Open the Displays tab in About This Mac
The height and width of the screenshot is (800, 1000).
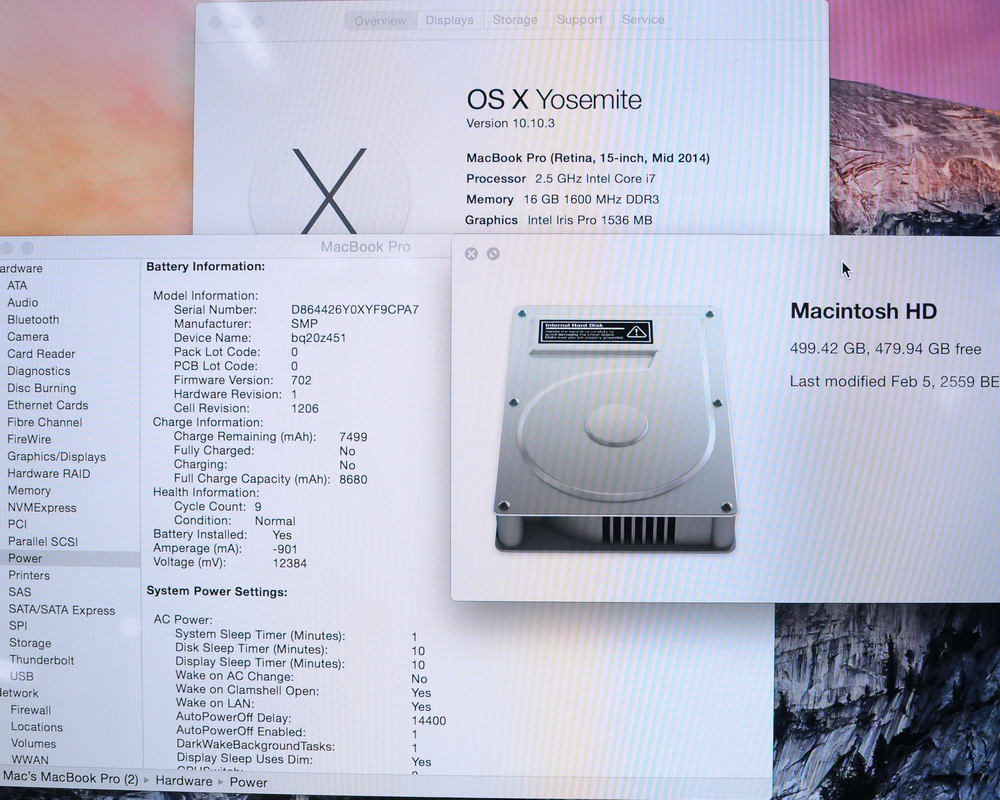pyautogui.click(x=449, y=20)
